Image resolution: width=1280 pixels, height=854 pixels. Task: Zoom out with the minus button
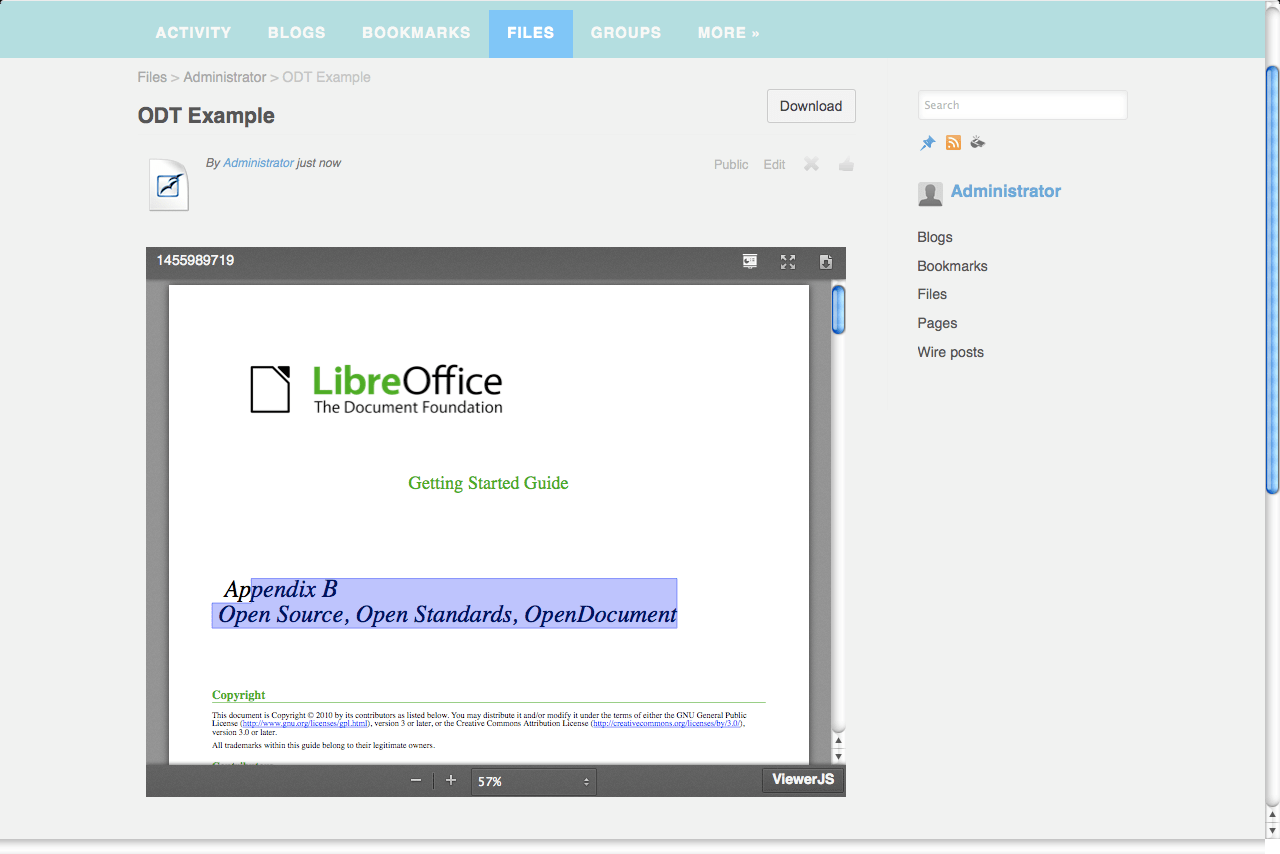click(416, 780)
